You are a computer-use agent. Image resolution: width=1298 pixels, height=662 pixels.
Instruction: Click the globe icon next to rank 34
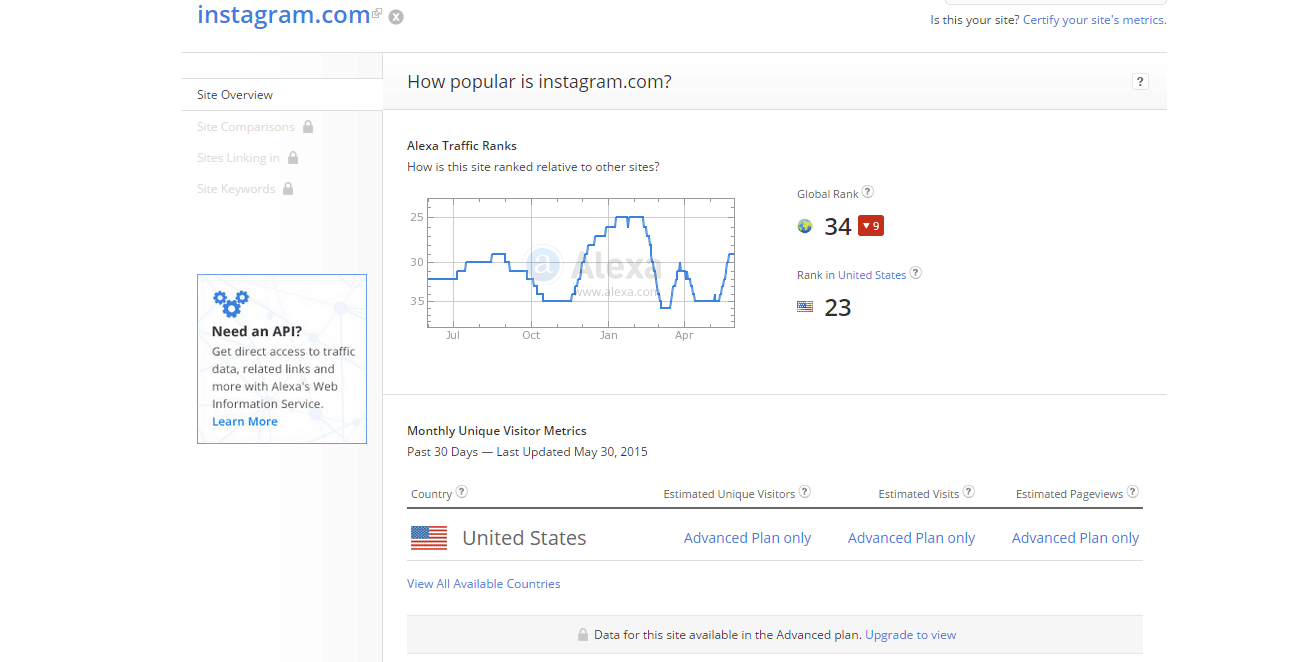pos(805,226)
